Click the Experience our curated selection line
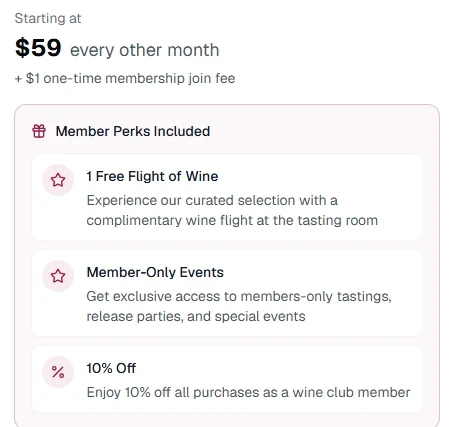 point(212,200)
